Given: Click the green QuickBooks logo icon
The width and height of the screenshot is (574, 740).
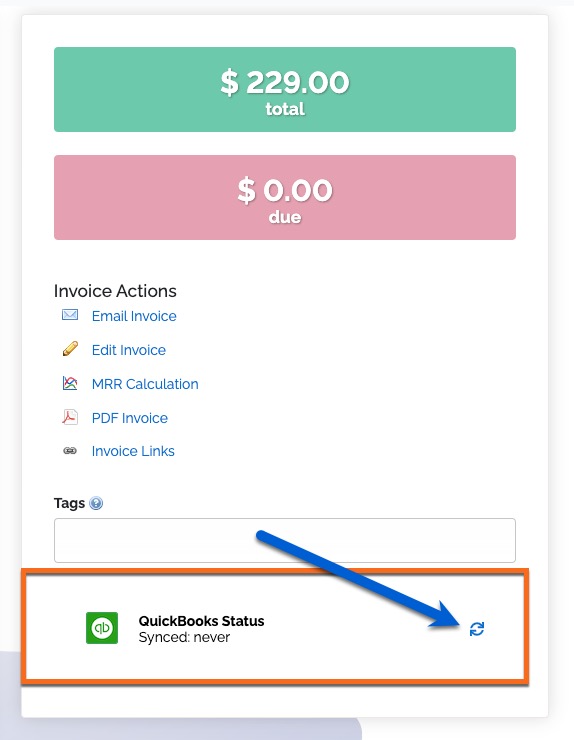Looking at the screenshot, I should [102, 628].
